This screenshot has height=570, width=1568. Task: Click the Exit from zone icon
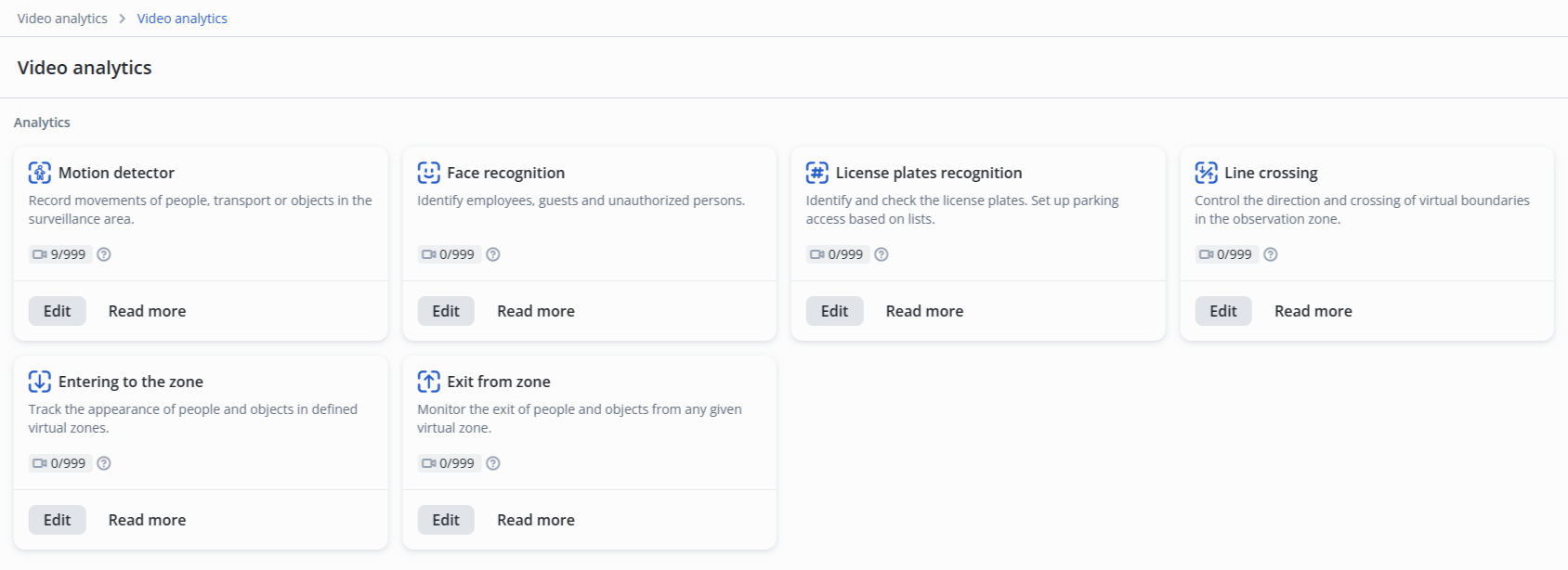pyautogui.click(x=428, y=382)
